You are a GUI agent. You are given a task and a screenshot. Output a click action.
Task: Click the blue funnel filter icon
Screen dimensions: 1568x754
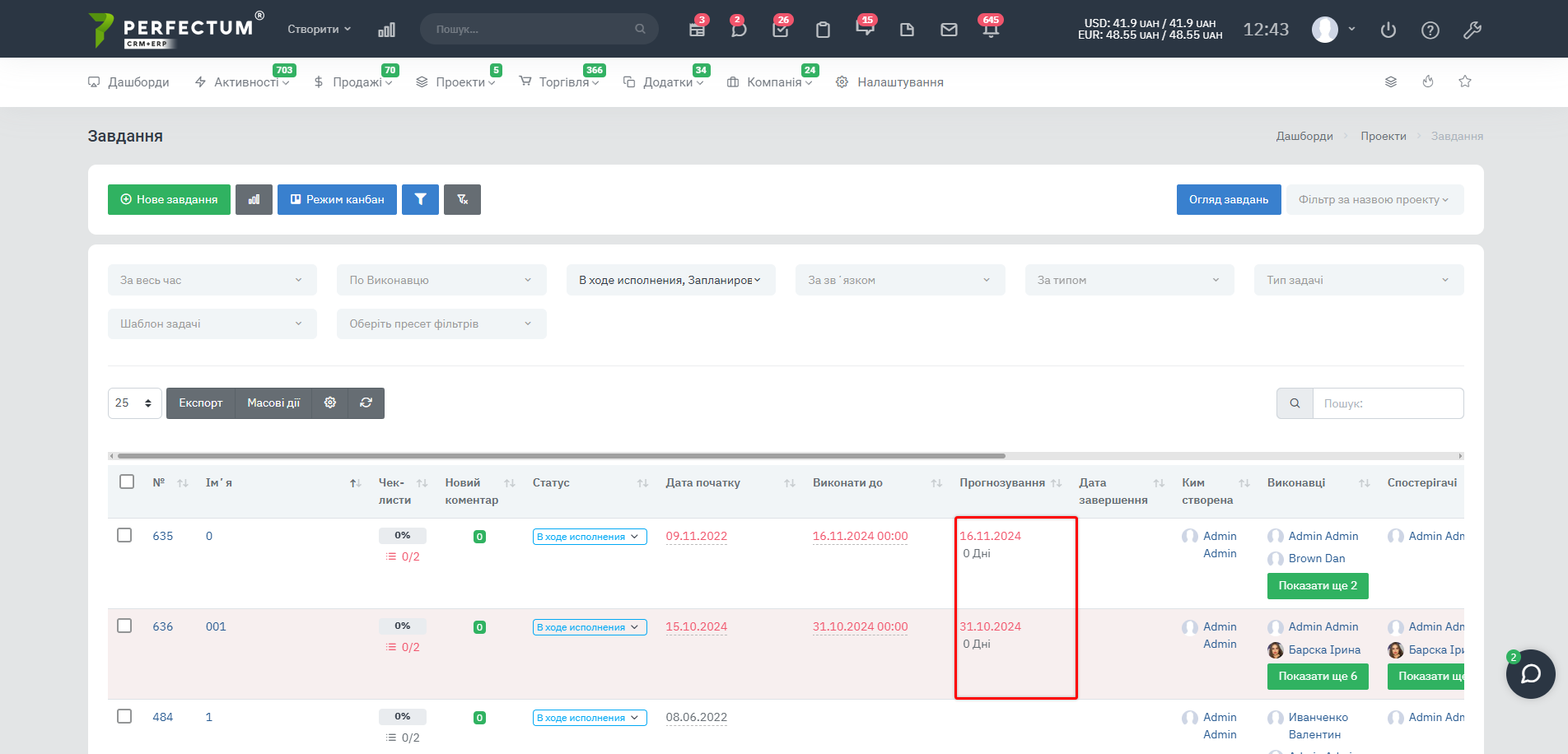pyautogui.click(x=420, y=199)
